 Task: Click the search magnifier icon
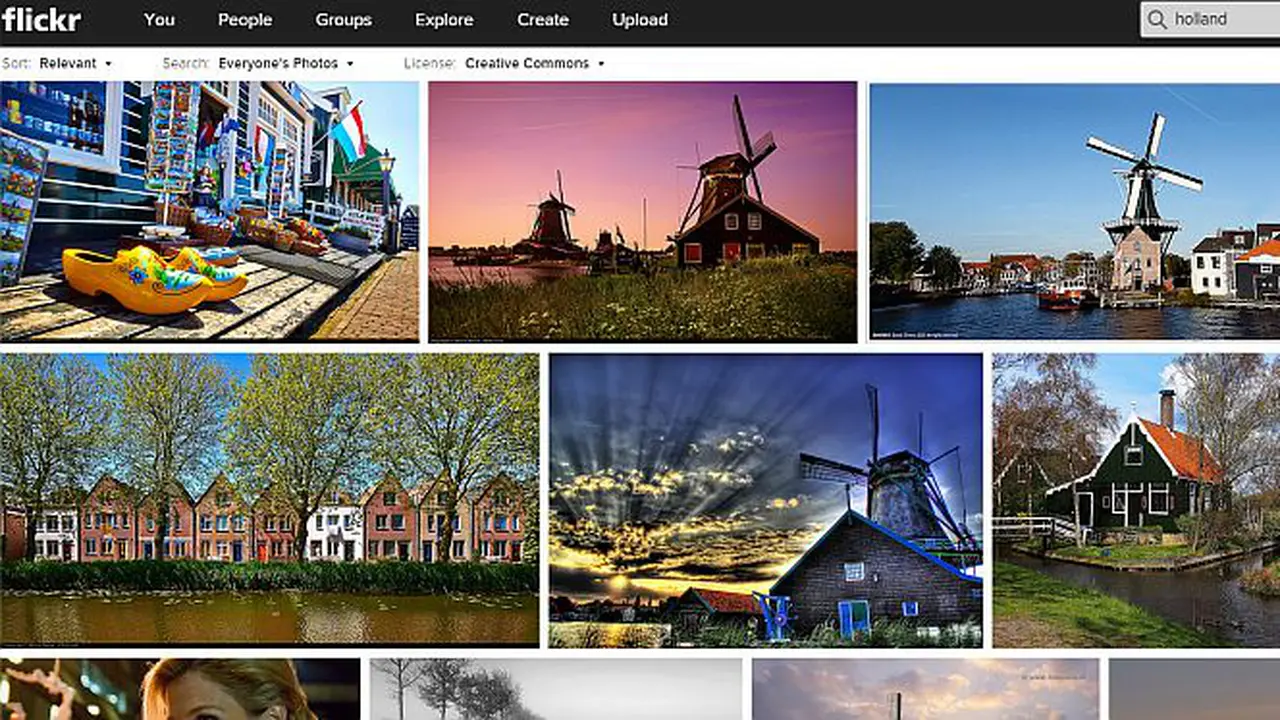pos(1157,19)
